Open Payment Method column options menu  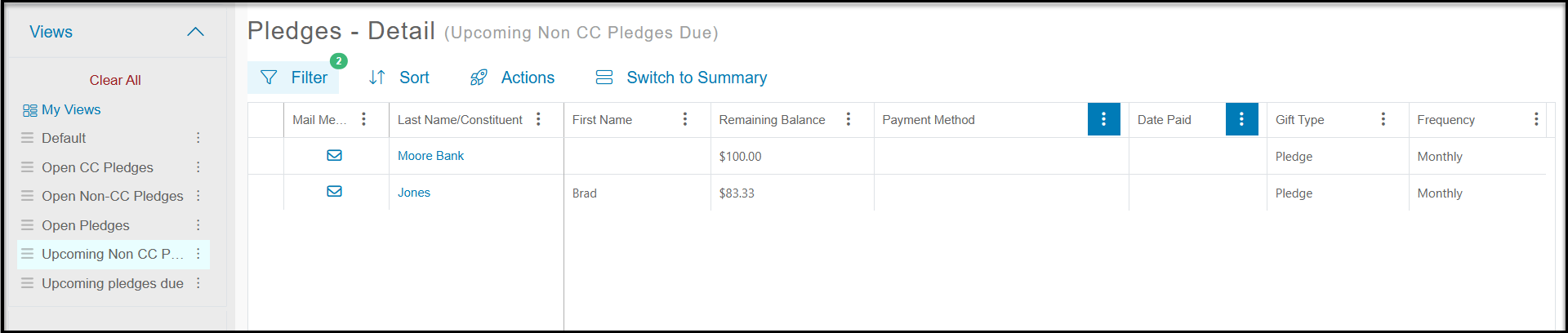tap(1103, 119)
